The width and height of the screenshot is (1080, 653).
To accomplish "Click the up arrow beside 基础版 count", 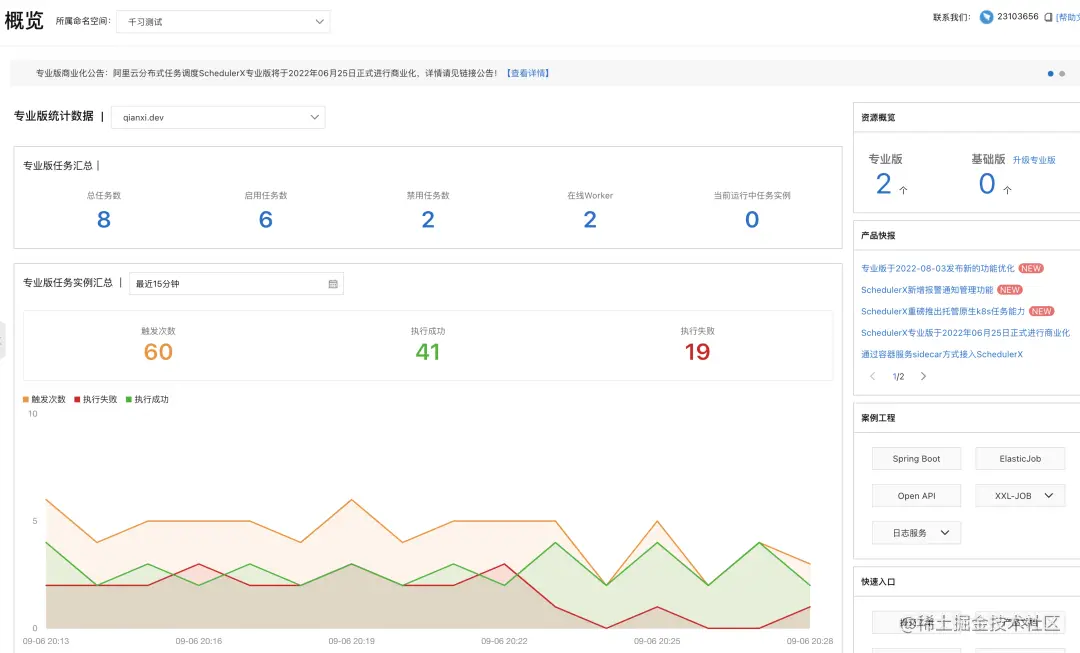I will 1008,190.
